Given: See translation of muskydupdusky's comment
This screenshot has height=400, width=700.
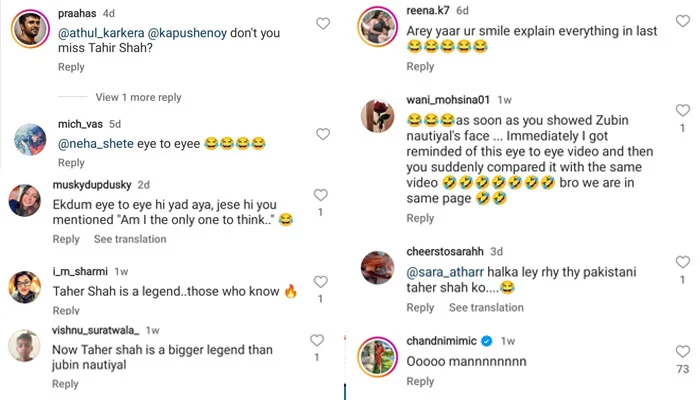Looking at the screenshot, I should click(x=130, y=239).
